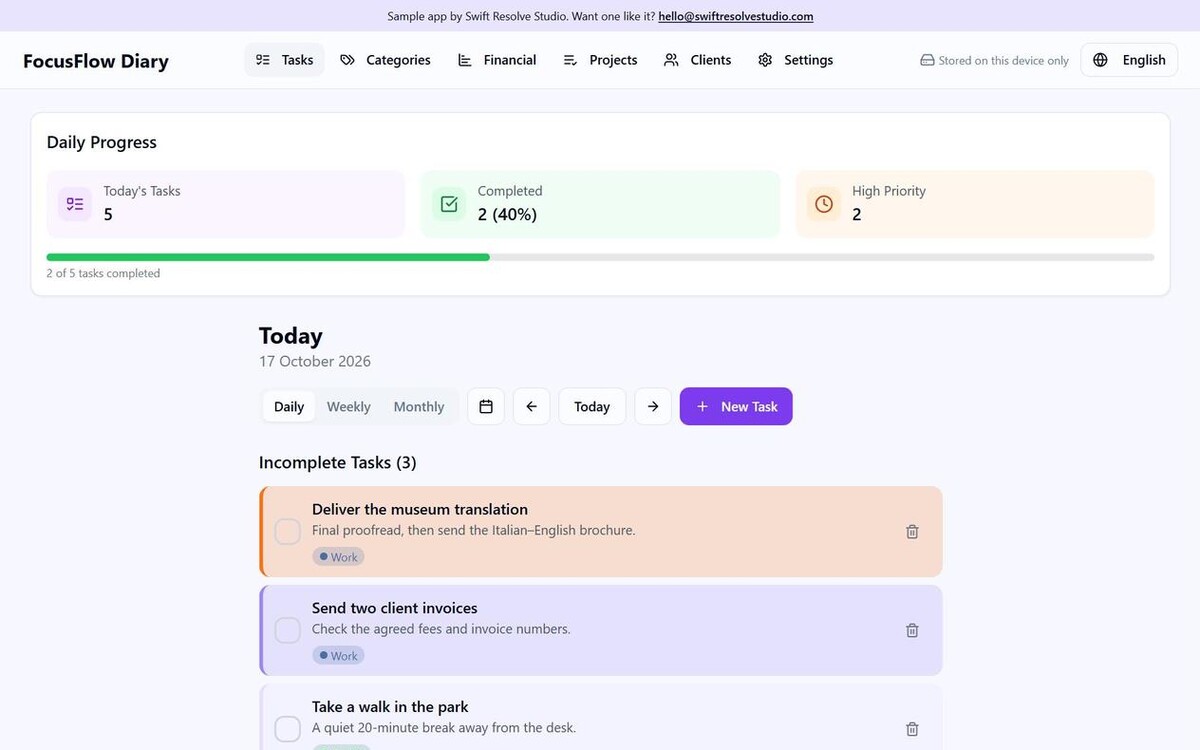Click the FocusFlow Diary logo
The width and height of the screenshot is (1200, 750).
(96, 61)
